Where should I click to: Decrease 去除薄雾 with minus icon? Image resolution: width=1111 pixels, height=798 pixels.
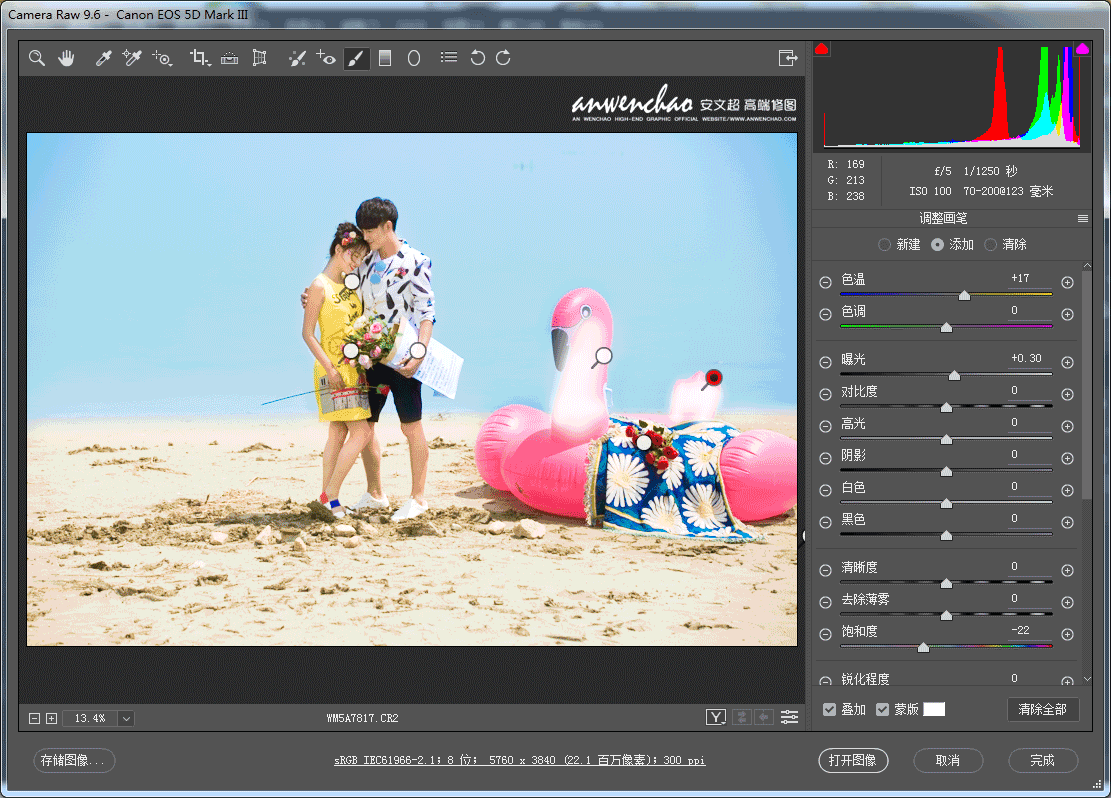pos(825,602)
